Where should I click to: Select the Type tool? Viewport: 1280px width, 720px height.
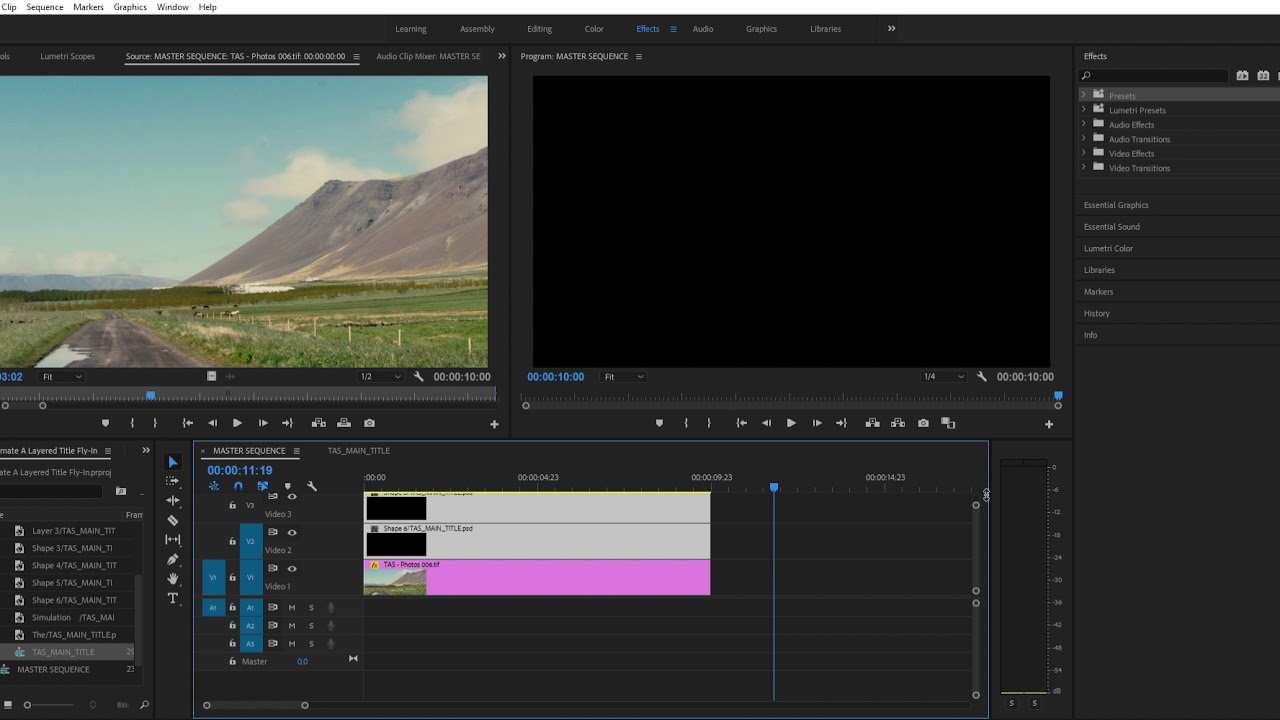[173, 598]
